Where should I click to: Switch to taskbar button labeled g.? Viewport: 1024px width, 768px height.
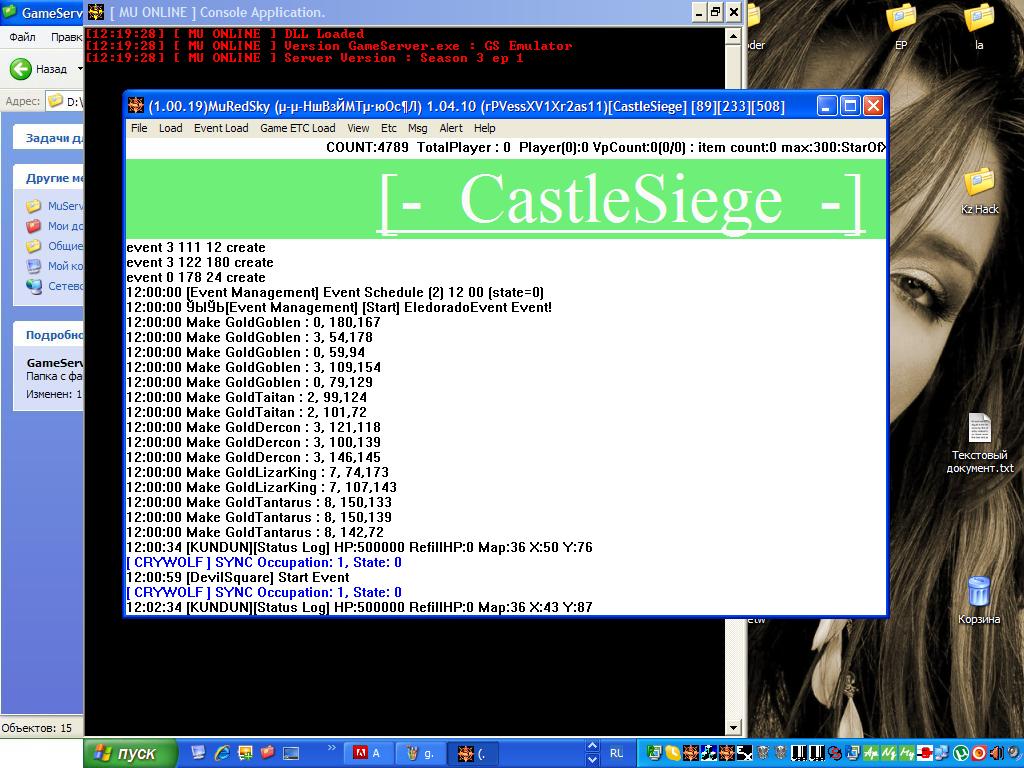click(x=422, y=754)
